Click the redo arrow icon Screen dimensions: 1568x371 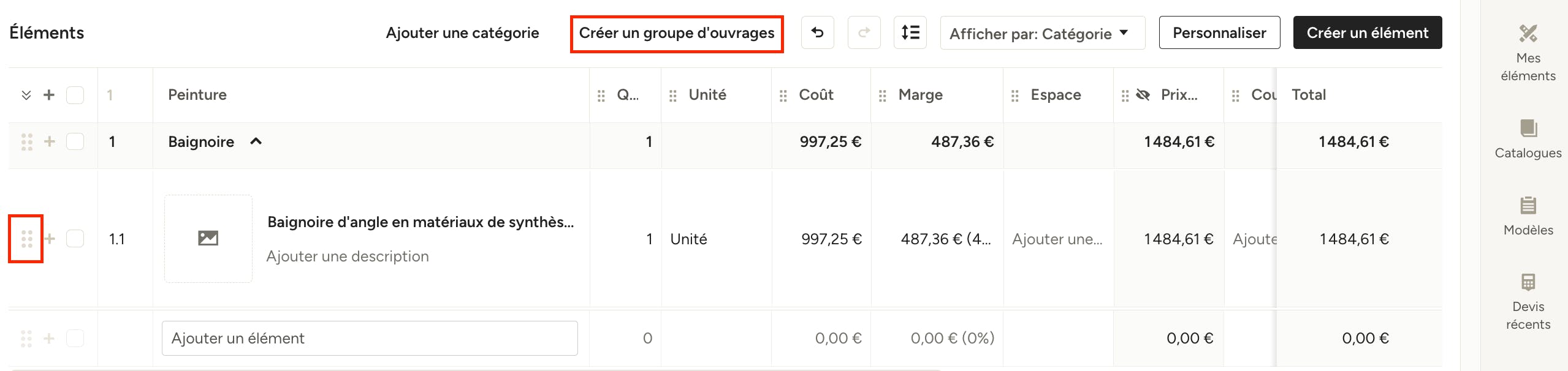tap(864, 32)
